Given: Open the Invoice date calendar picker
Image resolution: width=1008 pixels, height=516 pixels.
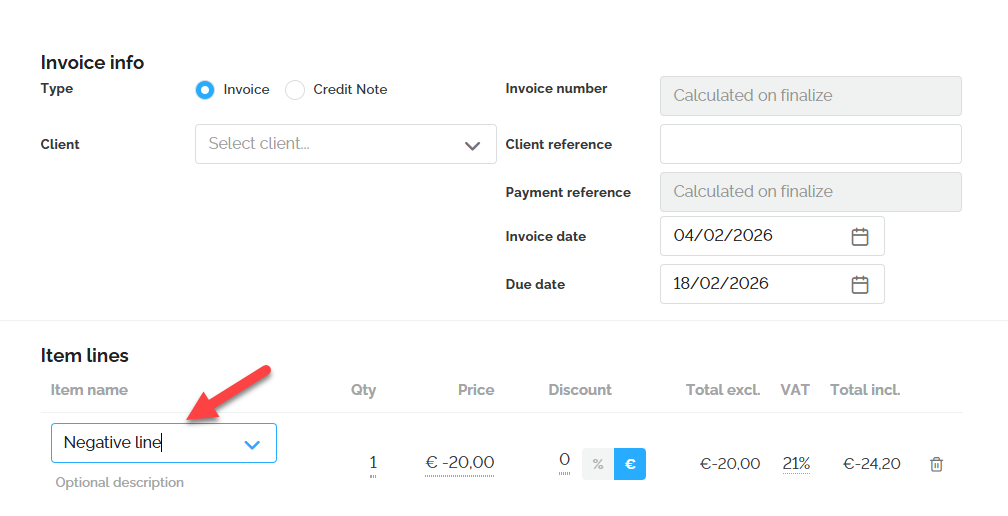Looking at the screenshot, I should [860, 237].
